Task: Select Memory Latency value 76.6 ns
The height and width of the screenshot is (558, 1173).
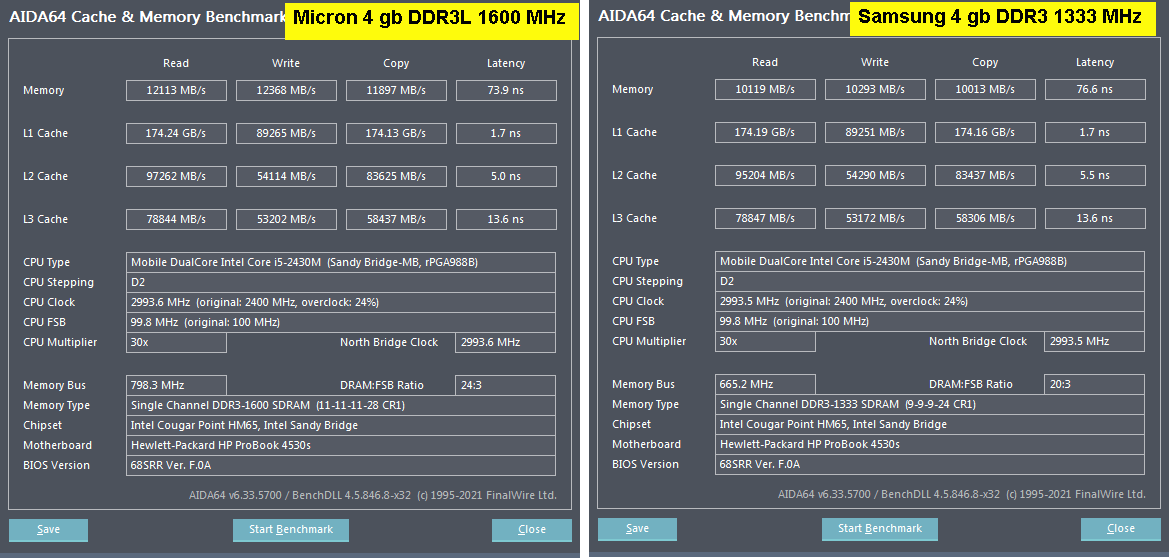Action: 1095,90
